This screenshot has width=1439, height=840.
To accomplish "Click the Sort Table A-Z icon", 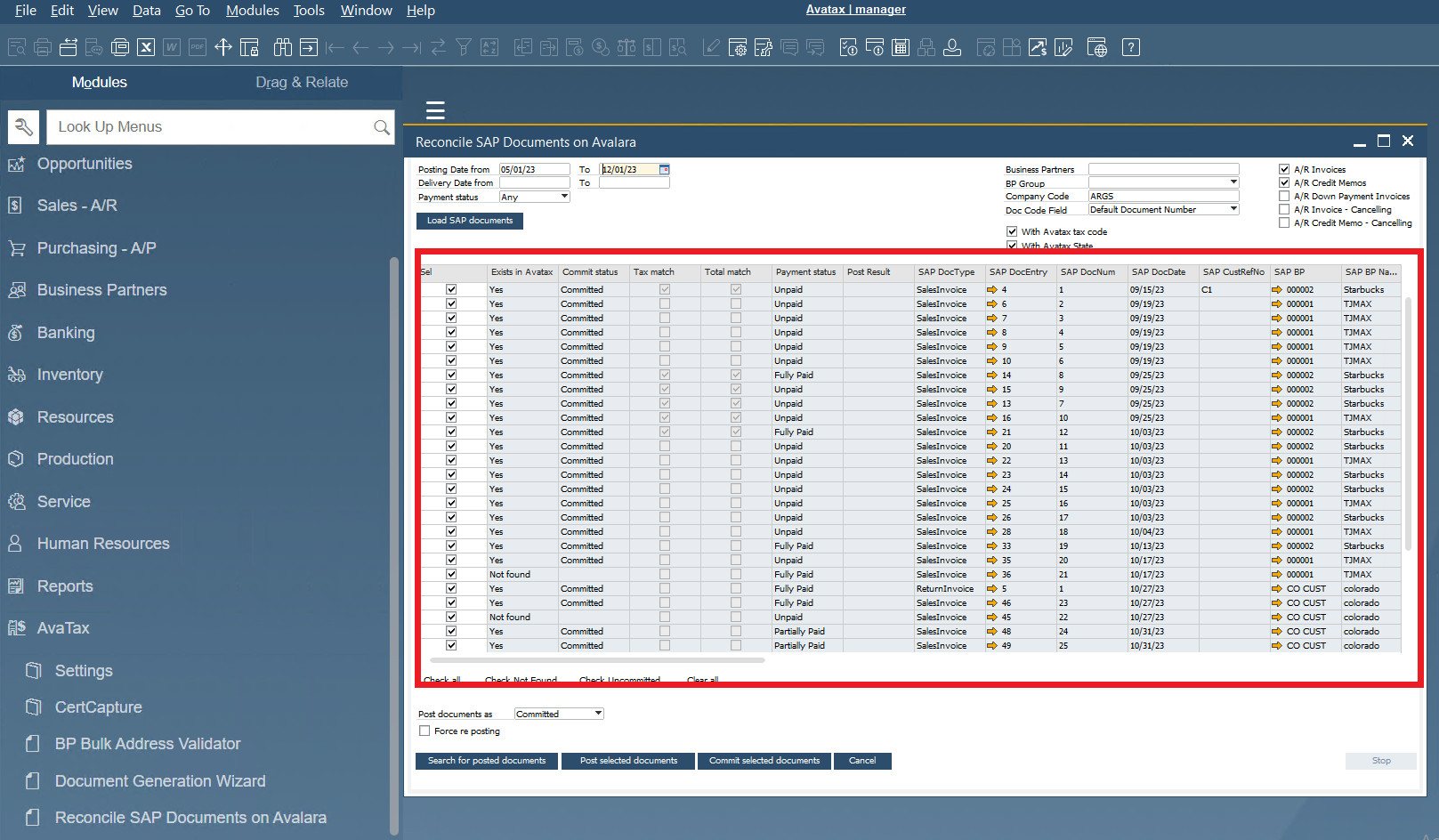I will tap(489, 46).
